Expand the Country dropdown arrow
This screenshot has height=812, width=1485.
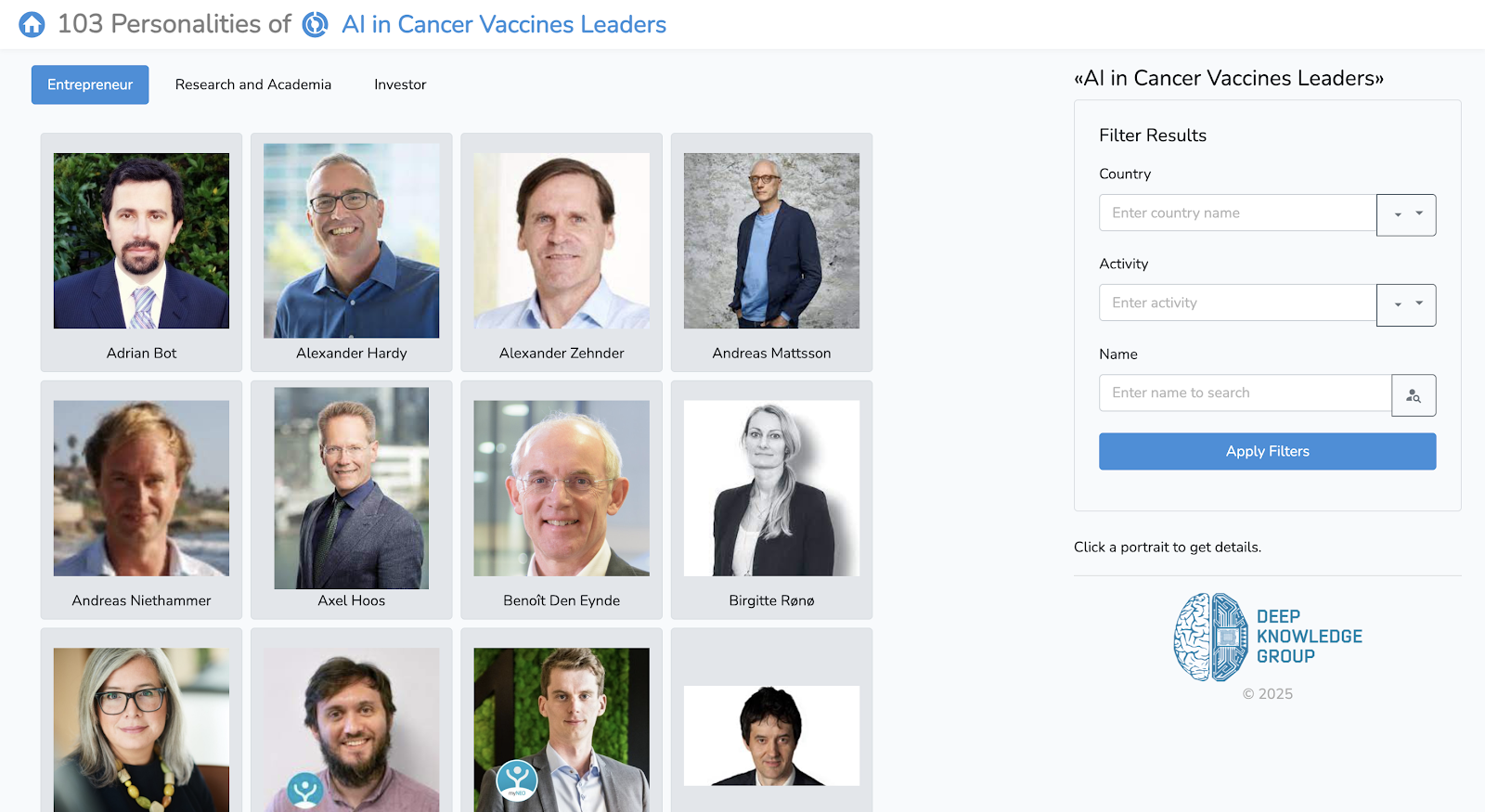[1406, 214]
